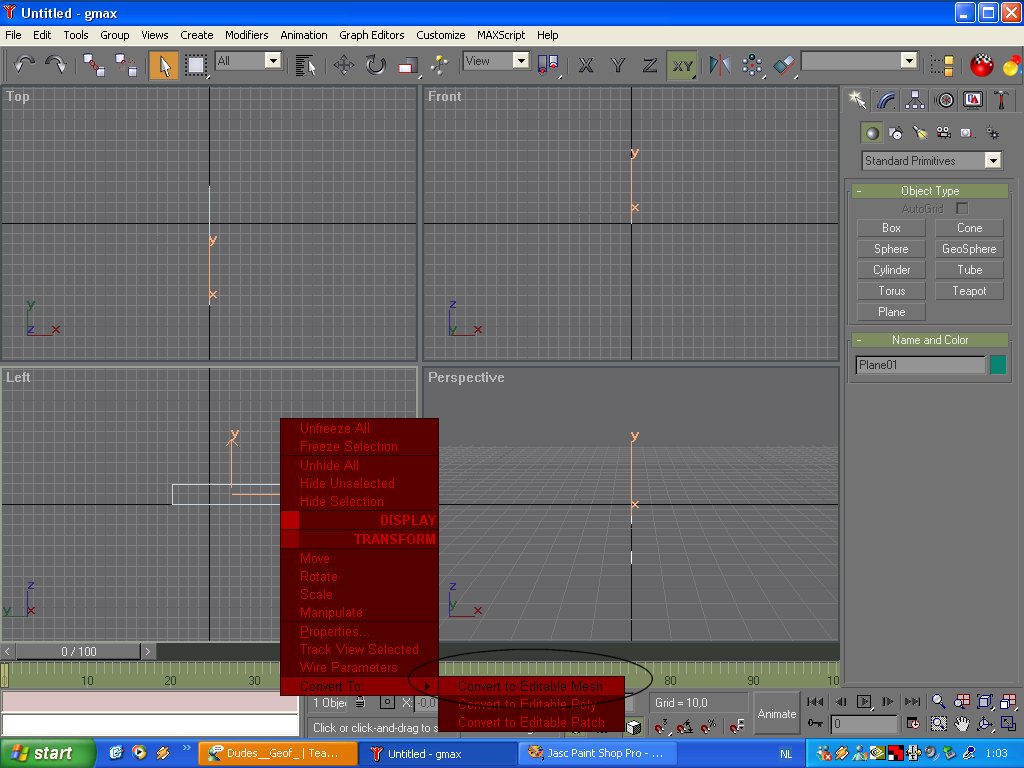Click the Plane01 object color swatch
Viewport: 1024px width, 768px height.
(997, 365)
